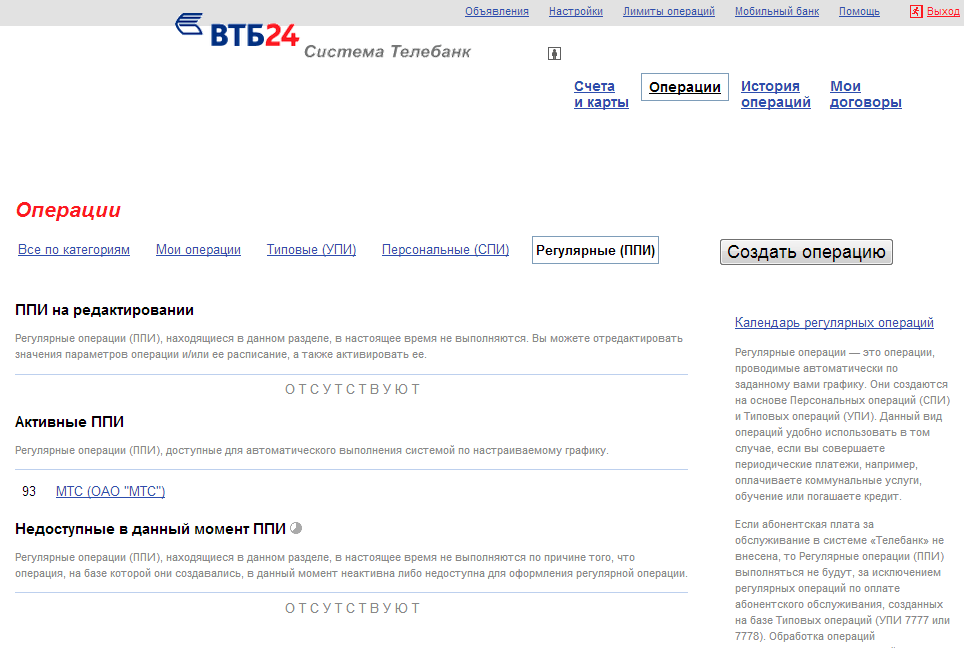Open the Объявления link
This screenshot has width=964, height=648.
496,12
